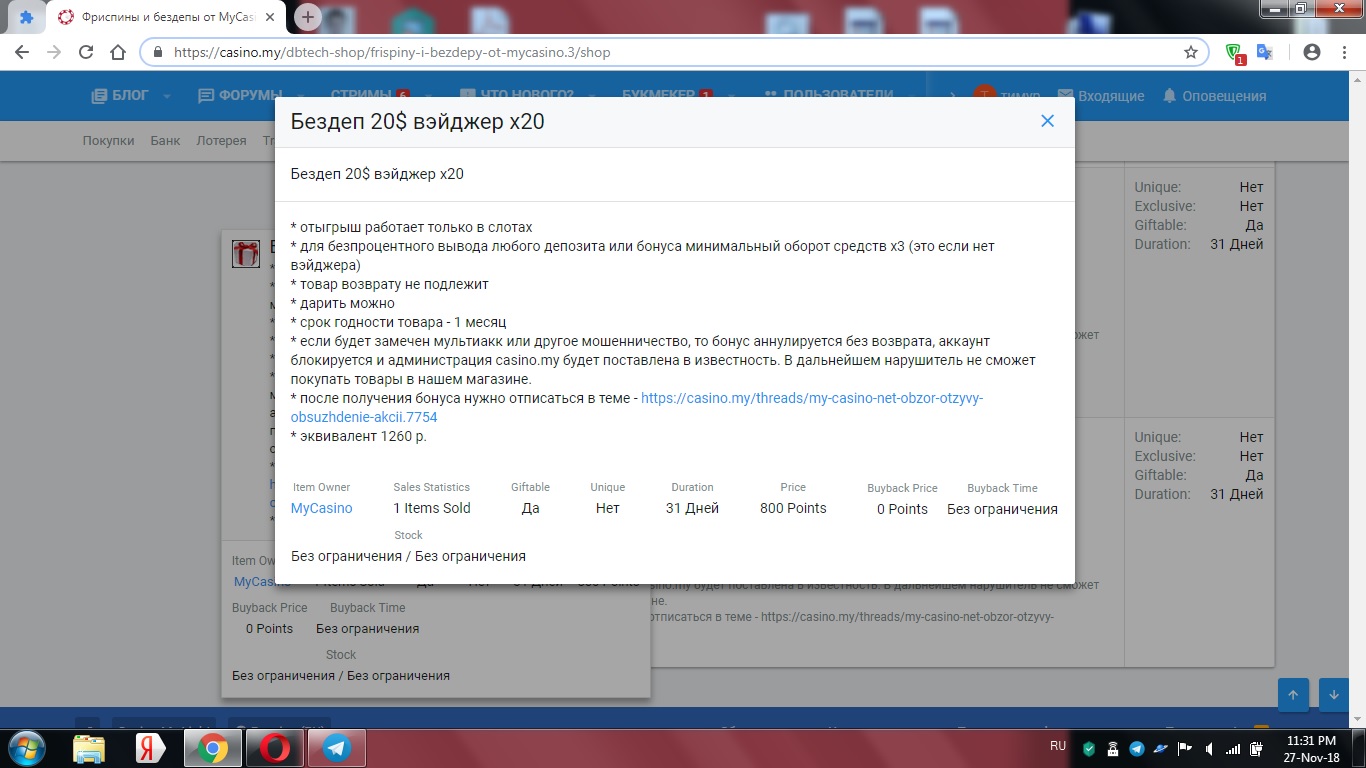Open the green shield antivirus tray icon
This screenshot has height=768, width=1366.
pyautogui.click(x=1090, y=748)
